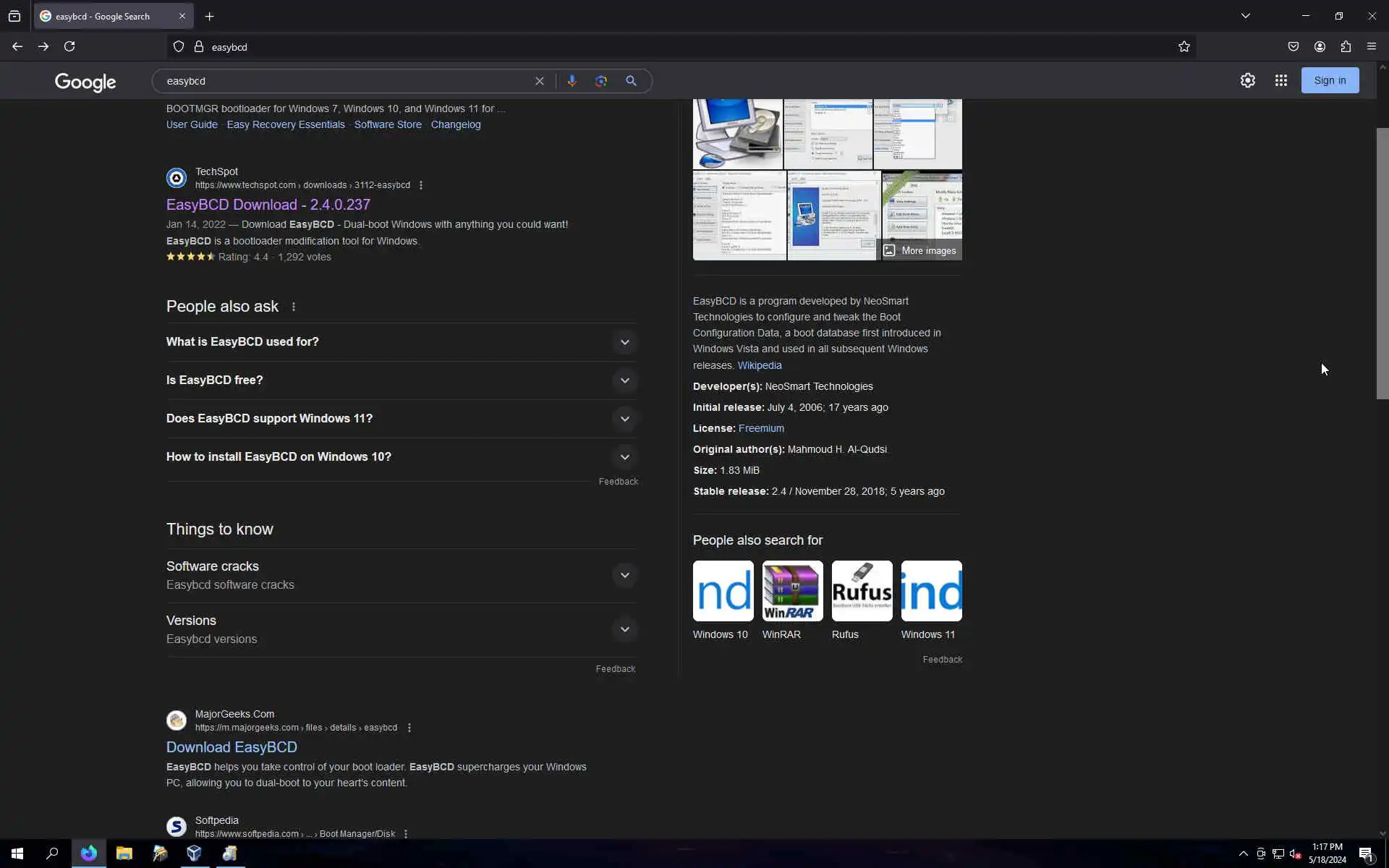Click the Sign in button
The width and height of the screenshot is (1389, 868).
click(1330, 80)
